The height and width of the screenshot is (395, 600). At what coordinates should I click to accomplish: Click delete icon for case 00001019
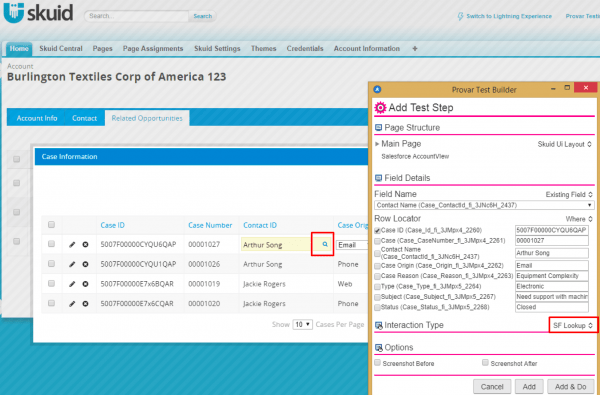point(85,284)
